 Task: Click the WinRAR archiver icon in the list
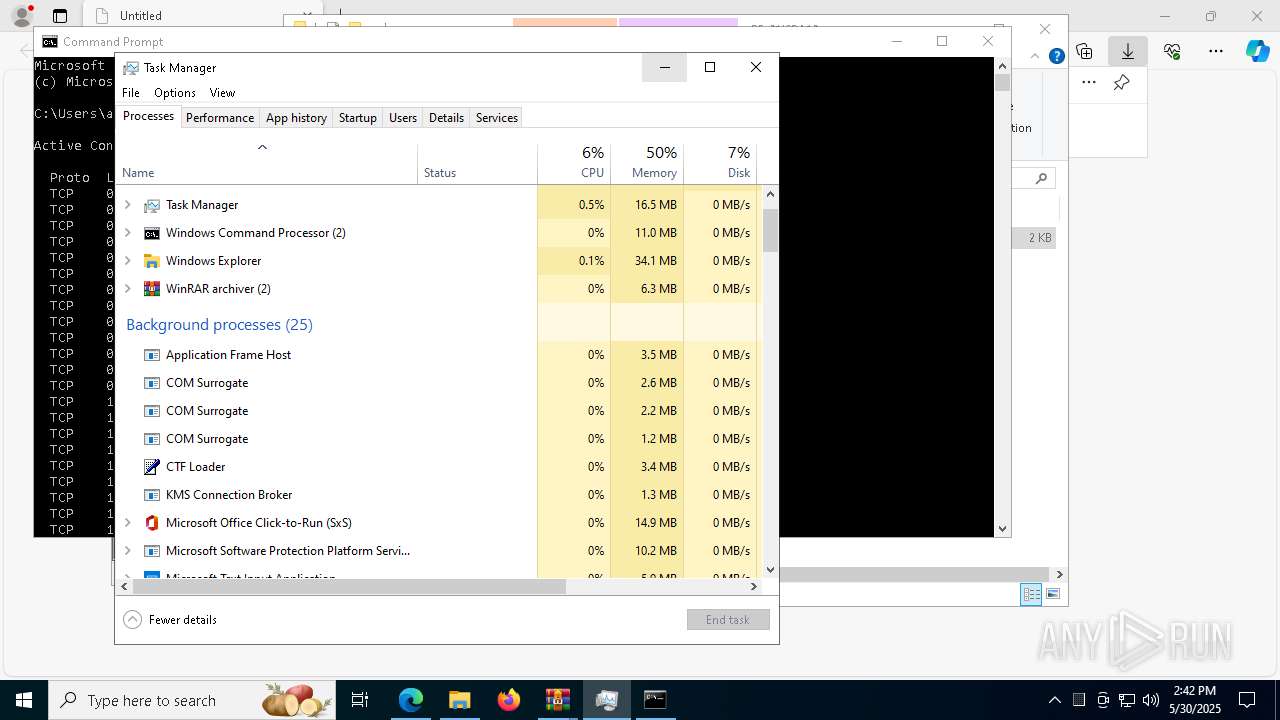point(152,289)
